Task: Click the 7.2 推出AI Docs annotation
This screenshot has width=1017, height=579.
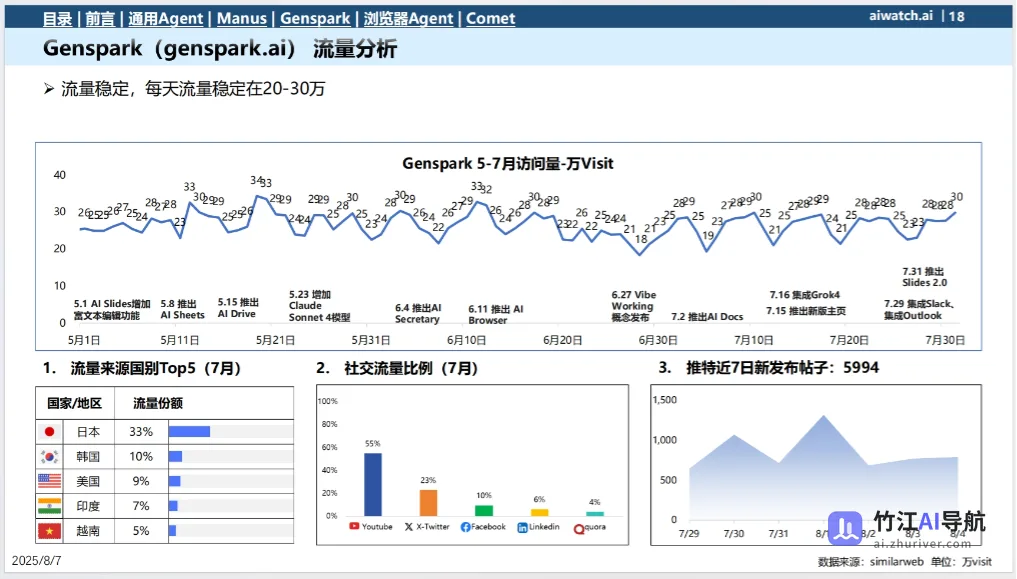Action: tap(707, 317)
